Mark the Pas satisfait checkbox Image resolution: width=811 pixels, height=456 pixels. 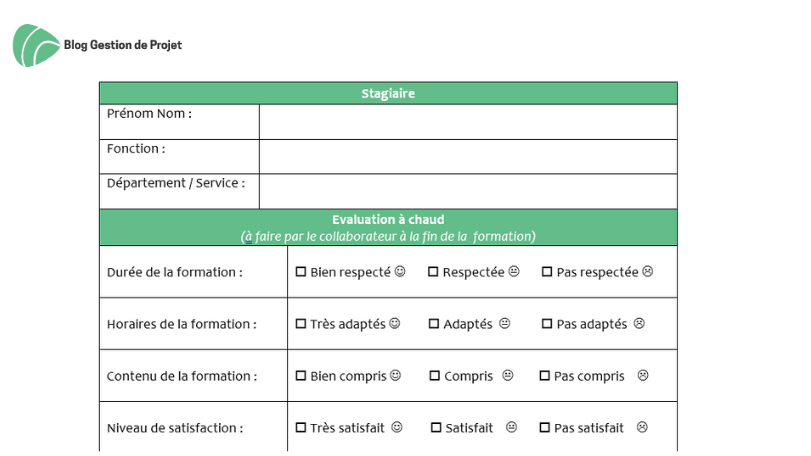click(545, 428)
